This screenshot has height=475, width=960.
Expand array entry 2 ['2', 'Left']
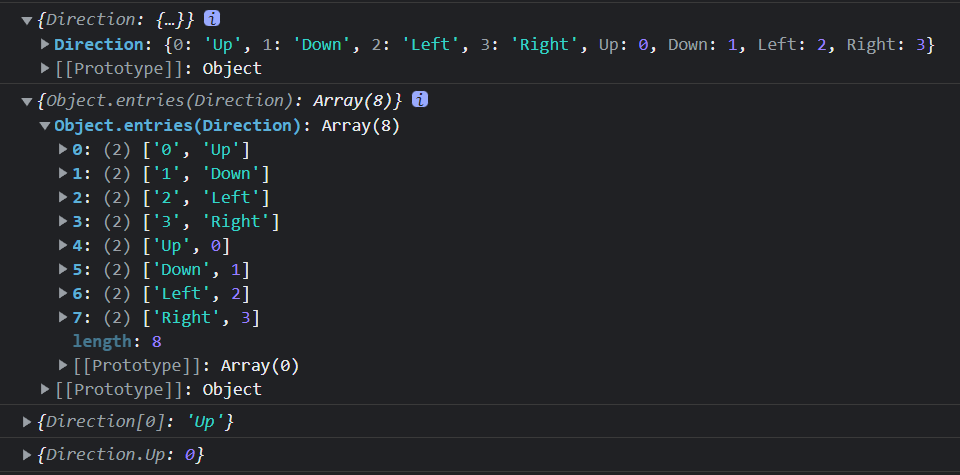(x=64, y=198)
